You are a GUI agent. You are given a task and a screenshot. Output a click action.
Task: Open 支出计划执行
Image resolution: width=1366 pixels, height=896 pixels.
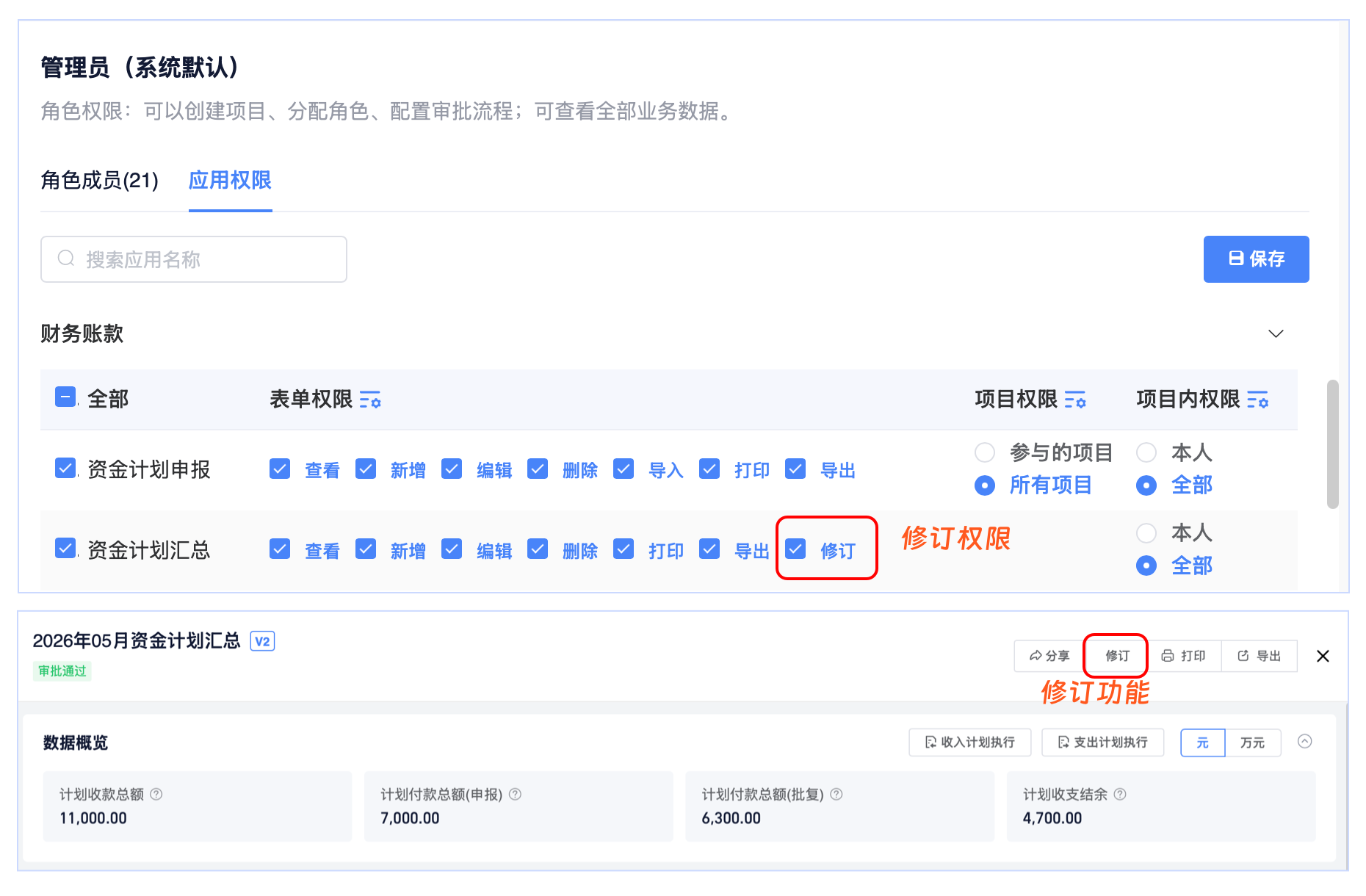click(x=1103, y=743)
